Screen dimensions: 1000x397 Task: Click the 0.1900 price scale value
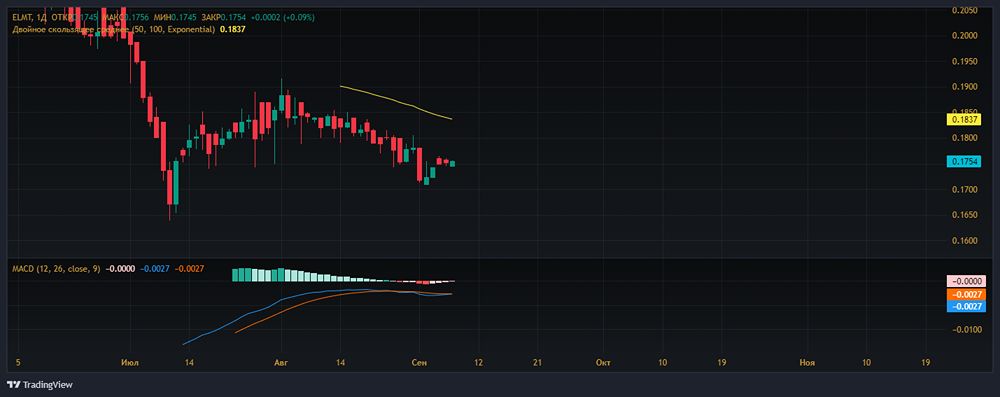click(964, 87)
